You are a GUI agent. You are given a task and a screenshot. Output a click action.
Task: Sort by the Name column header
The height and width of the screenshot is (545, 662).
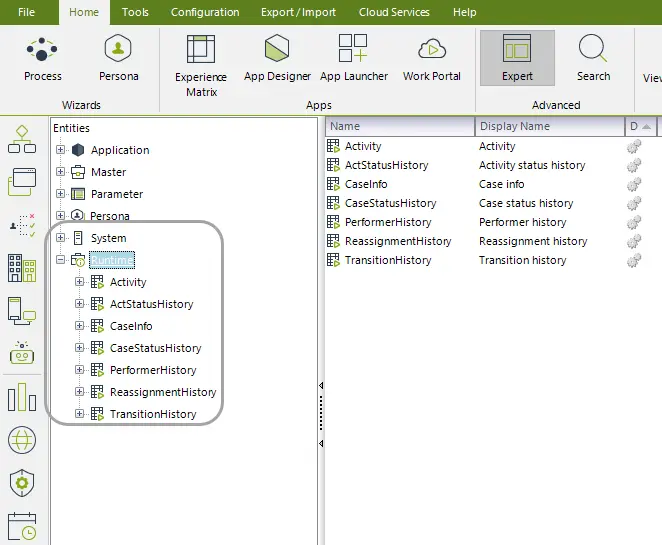pos(400,126)
